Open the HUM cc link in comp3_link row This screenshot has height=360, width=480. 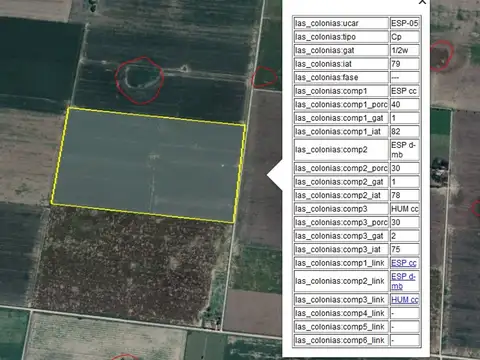coord(405,300)
